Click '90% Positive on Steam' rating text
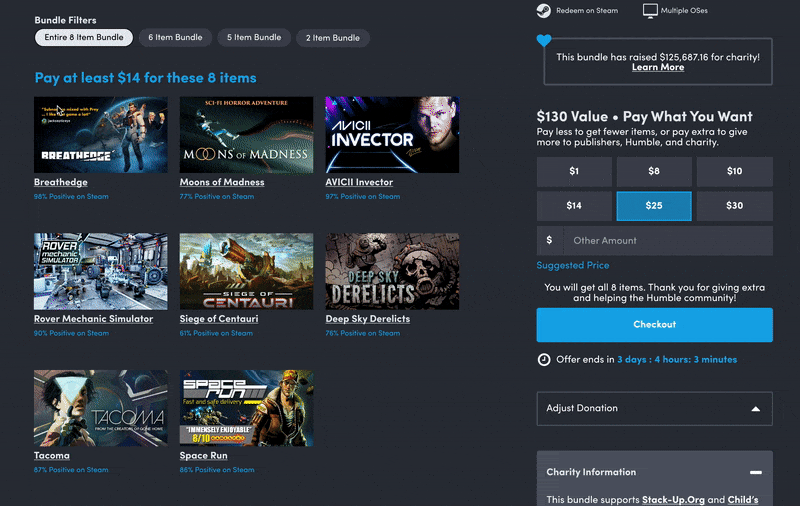Screen dimensions: 800x506 (71, 333)
